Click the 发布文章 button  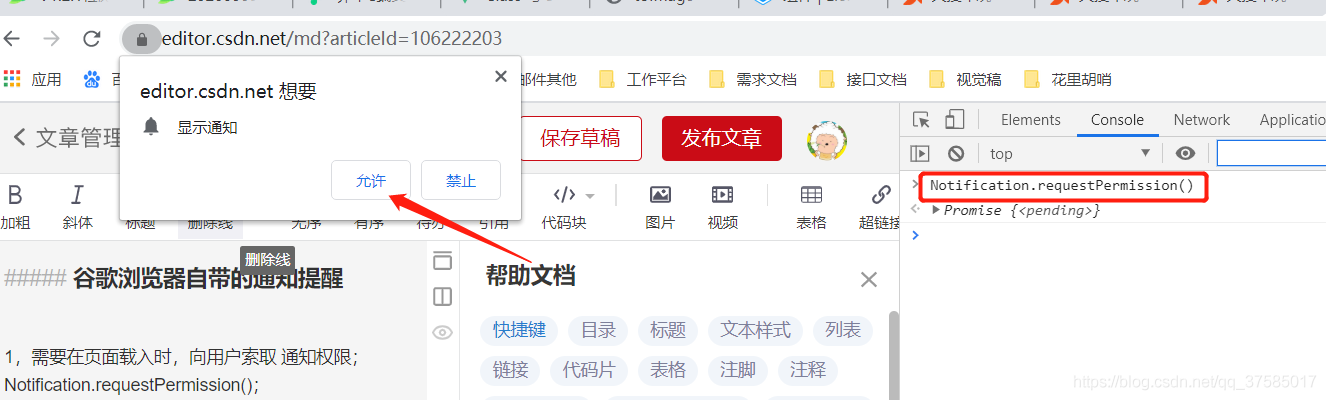point(722,138)
